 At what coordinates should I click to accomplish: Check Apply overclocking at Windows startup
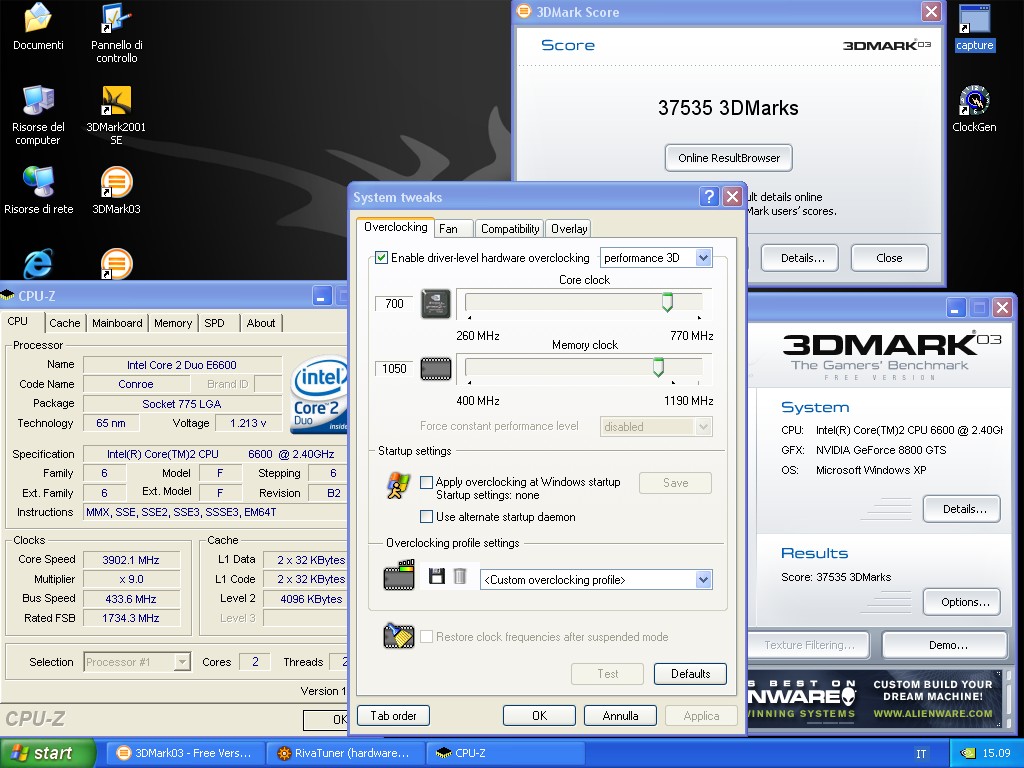426,482
